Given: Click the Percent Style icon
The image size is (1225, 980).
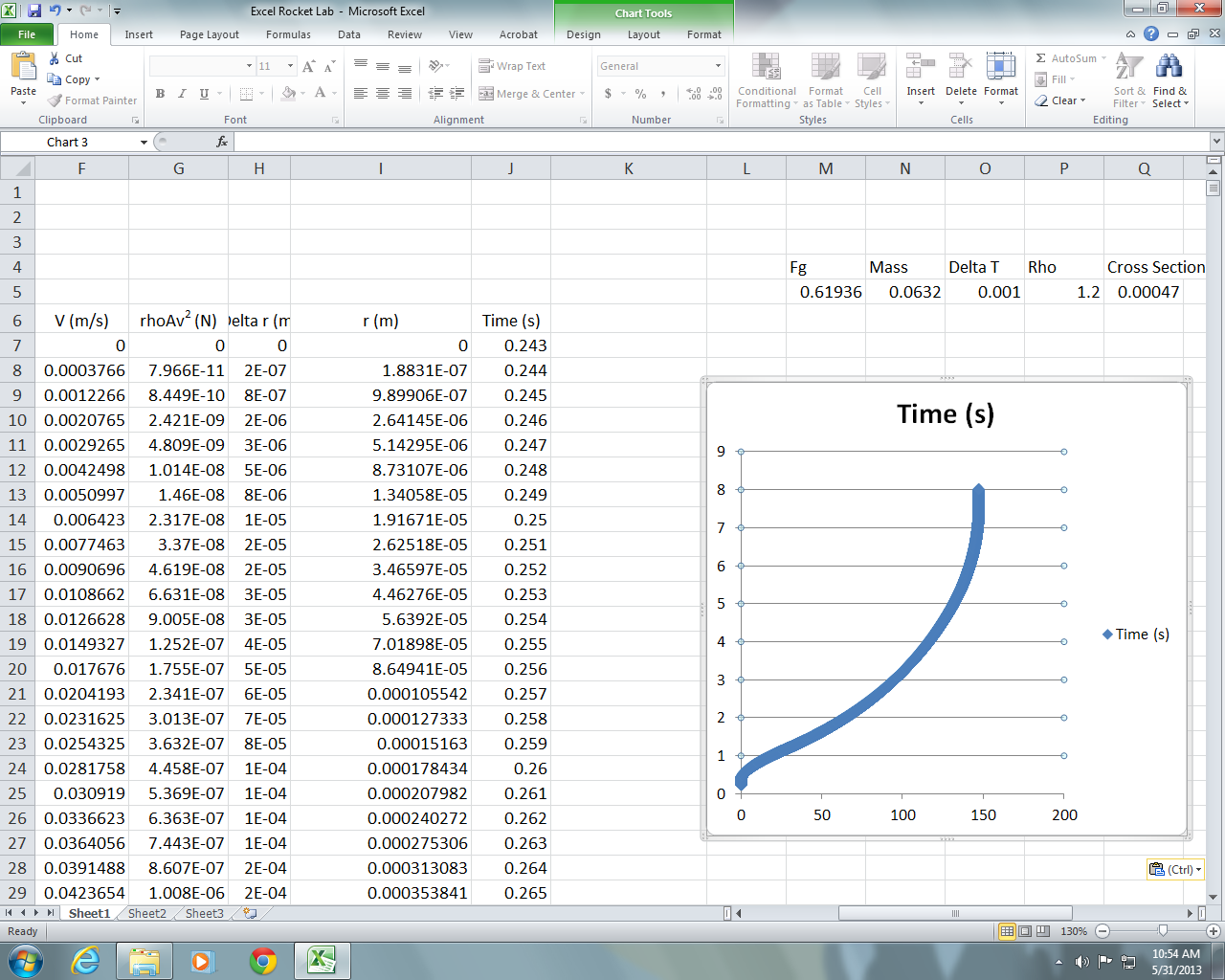Looking at the screenshot, I should [x=640, y=94].
